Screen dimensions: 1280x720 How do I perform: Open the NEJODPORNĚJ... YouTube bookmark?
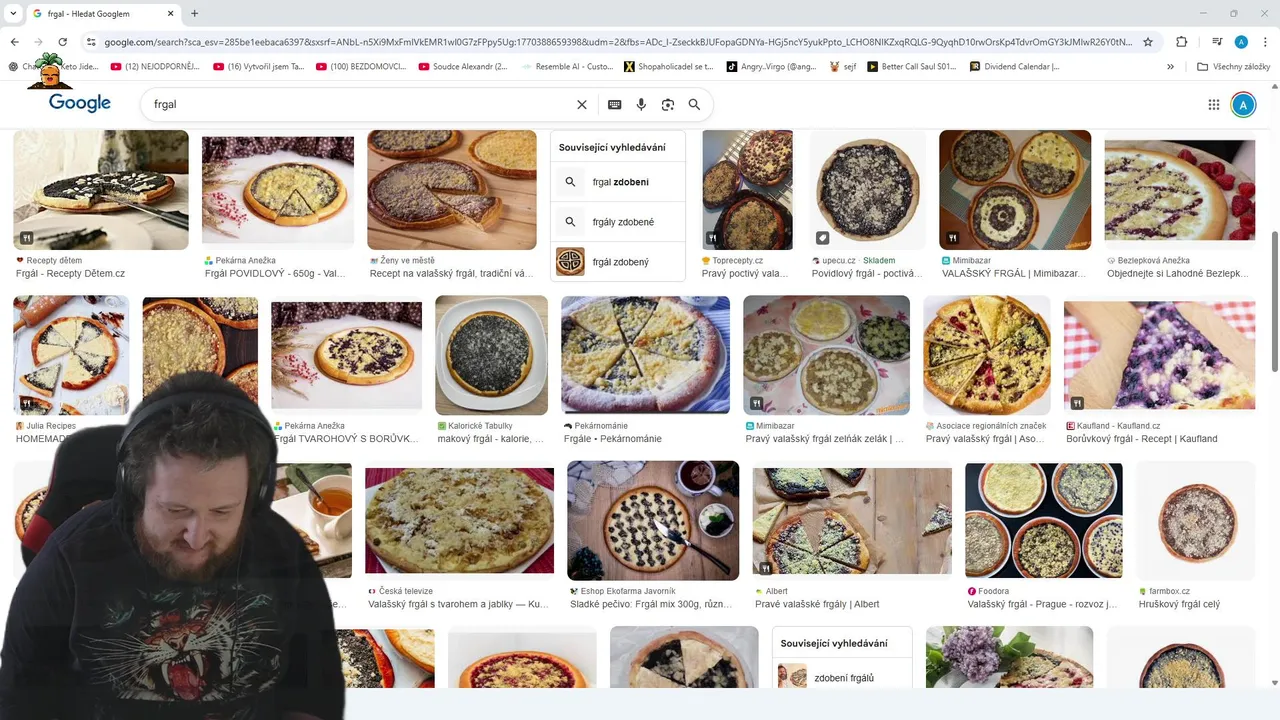(x=155, y=67)
